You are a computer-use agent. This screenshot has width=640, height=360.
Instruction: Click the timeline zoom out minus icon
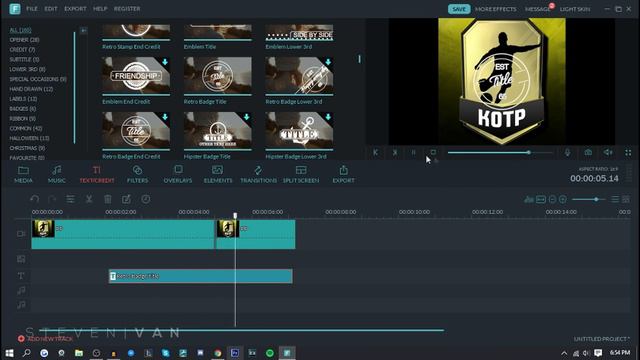point(552,199)
